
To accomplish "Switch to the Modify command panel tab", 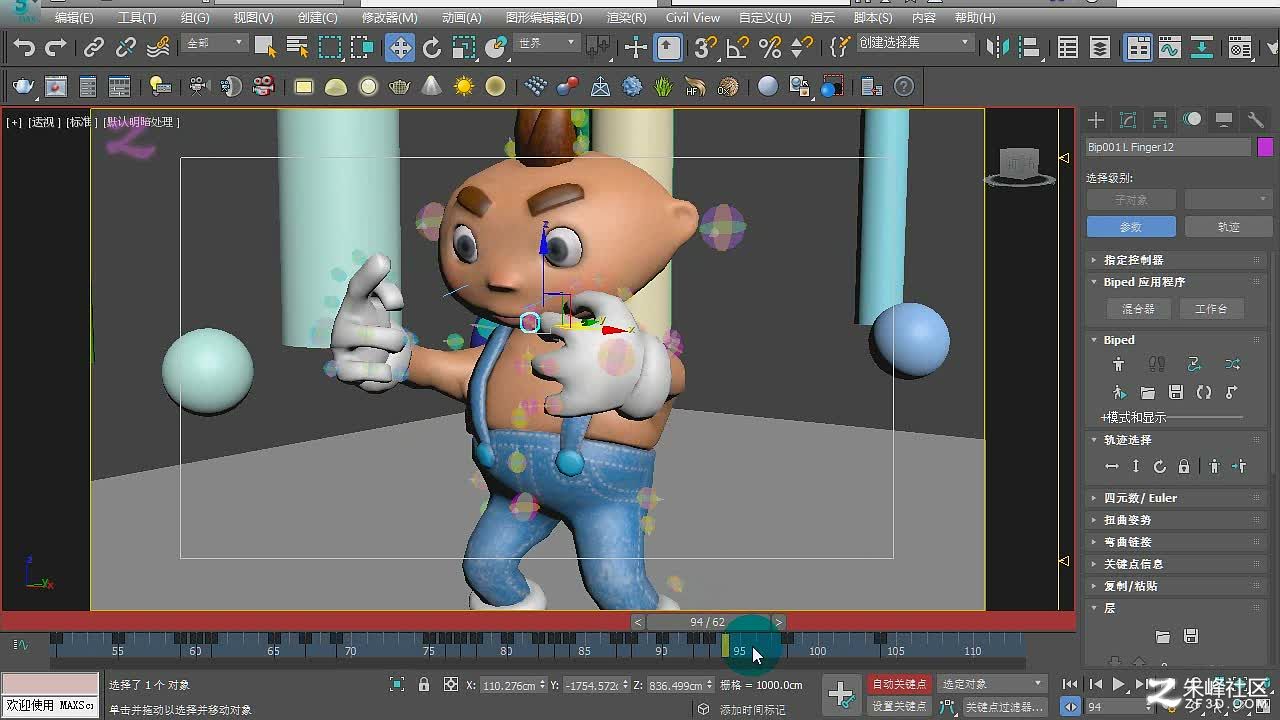I will click(x=1128, y=120).
